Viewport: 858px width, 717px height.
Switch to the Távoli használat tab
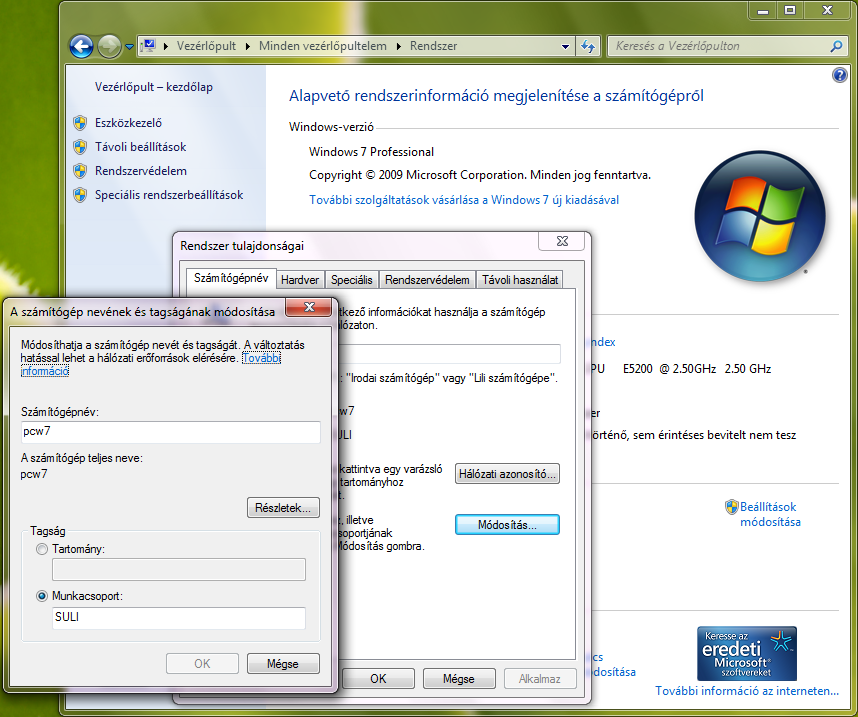point(519,280)
